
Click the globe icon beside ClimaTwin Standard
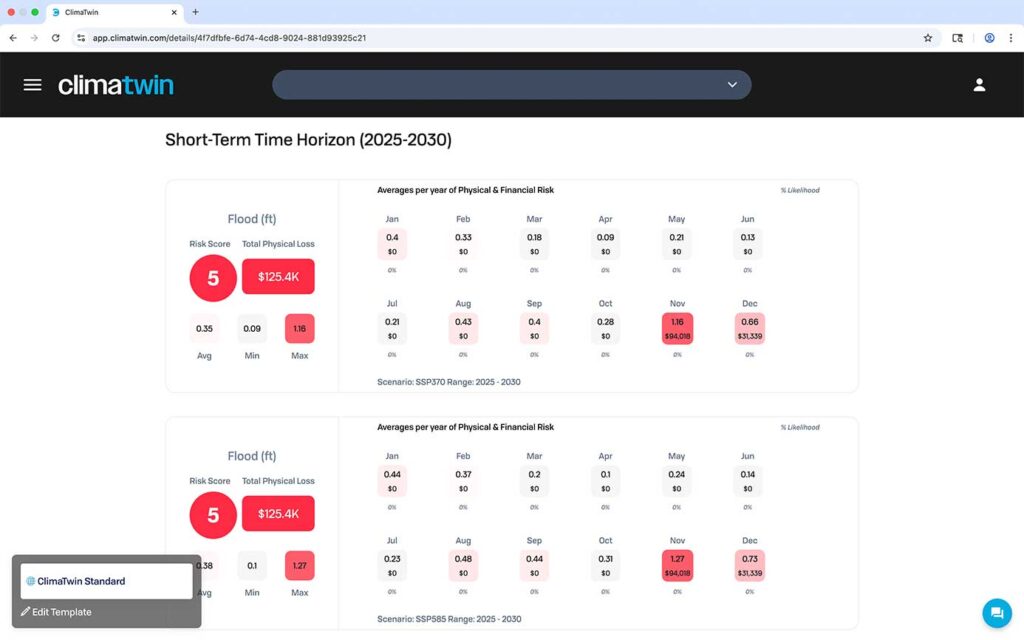coord(31,580)
